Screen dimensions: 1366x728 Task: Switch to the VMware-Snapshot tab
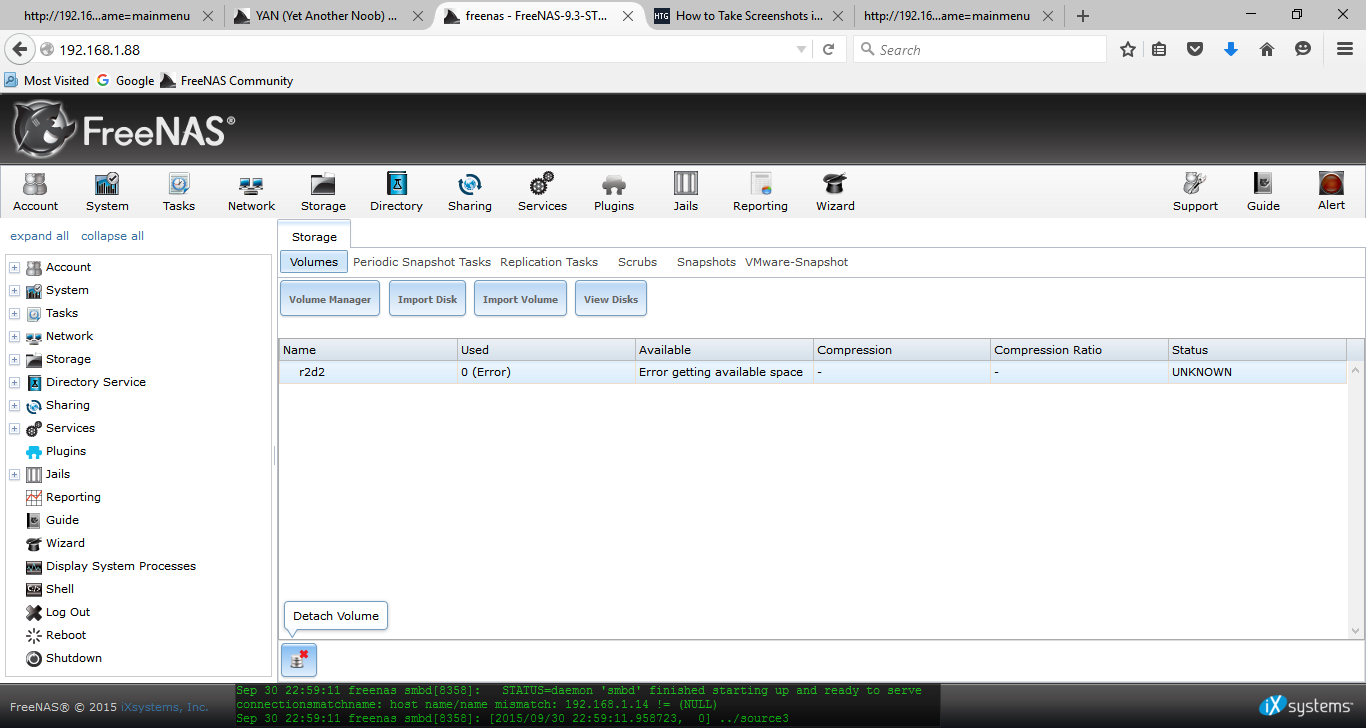point(796,262)
